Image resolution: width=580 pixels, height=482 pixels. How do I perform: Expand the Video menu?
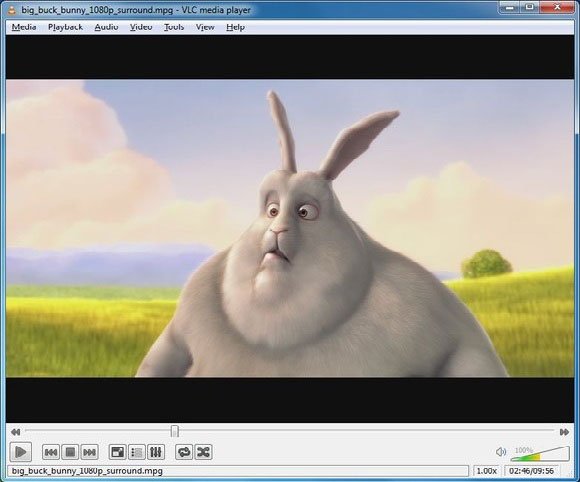(141, 27)
